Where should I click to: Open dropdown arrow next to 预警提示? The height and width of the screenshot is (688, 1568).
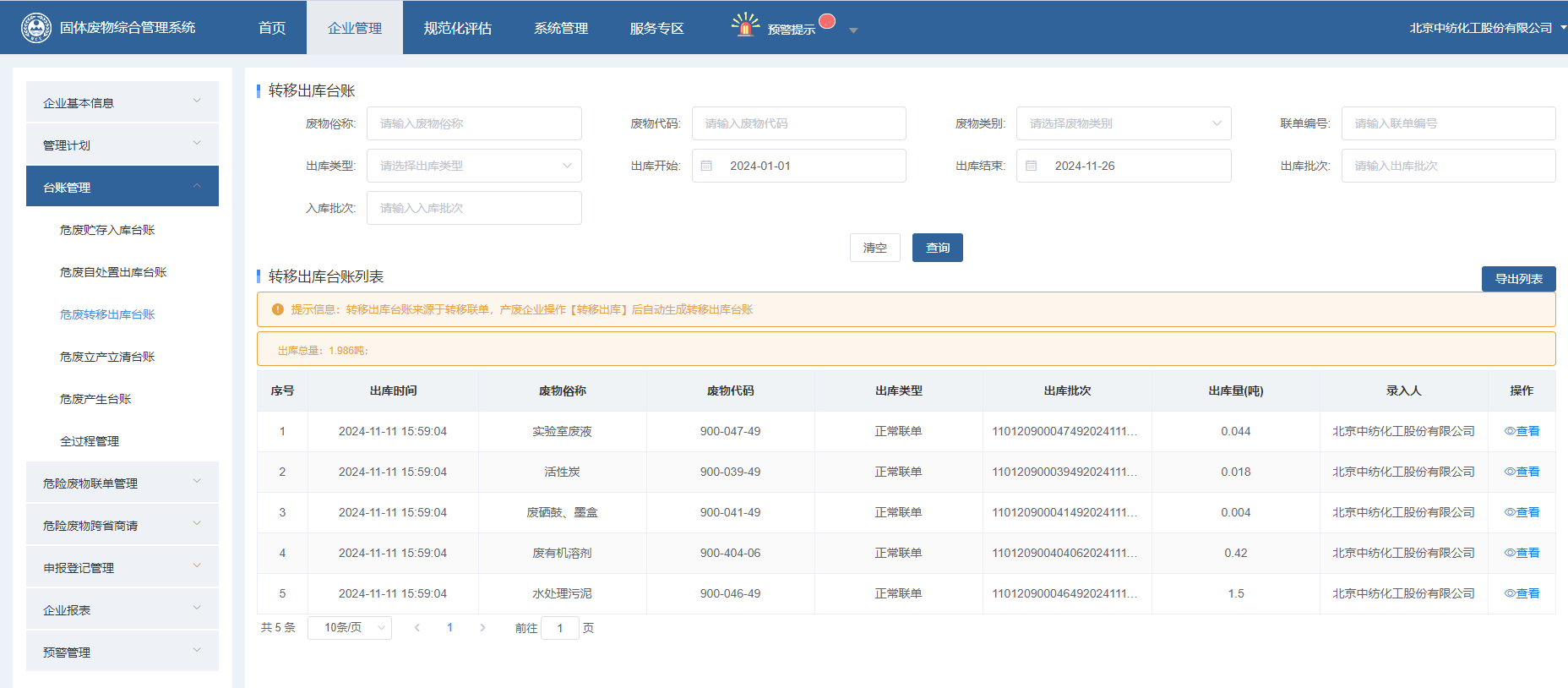click(x=853, y=30)
